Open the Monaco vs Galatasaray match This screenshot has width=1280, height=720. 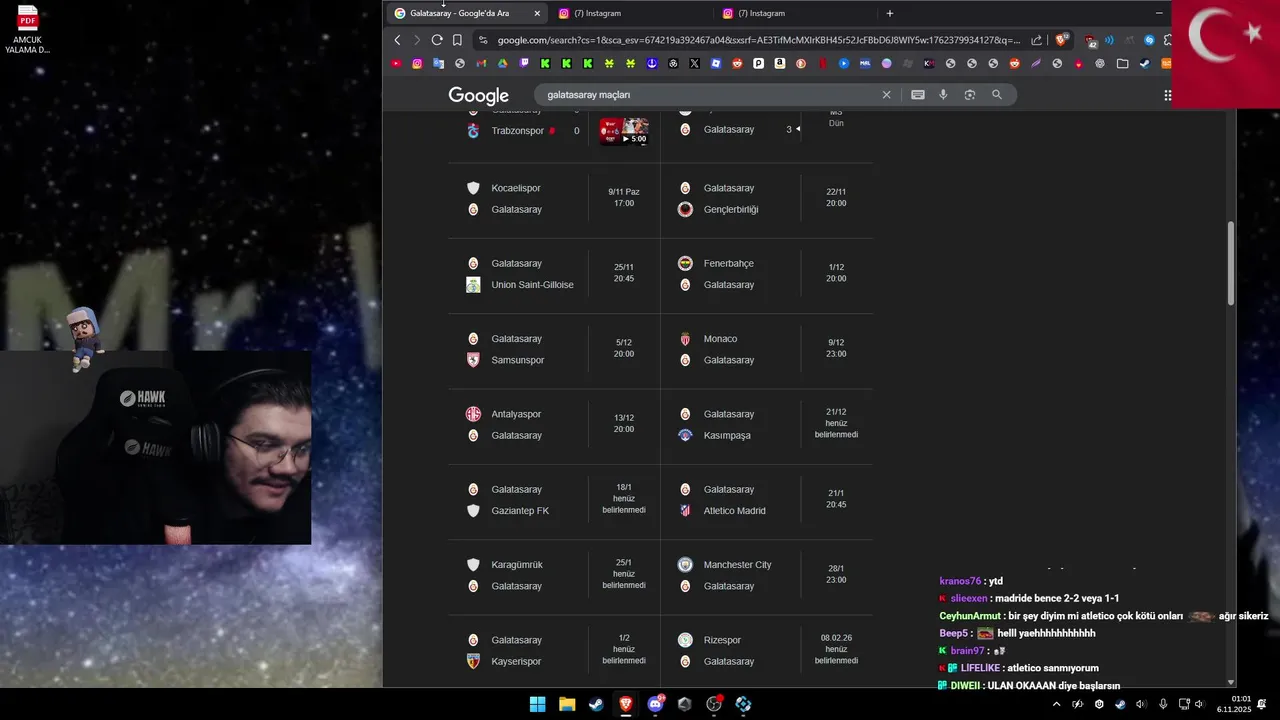point(767,349)
